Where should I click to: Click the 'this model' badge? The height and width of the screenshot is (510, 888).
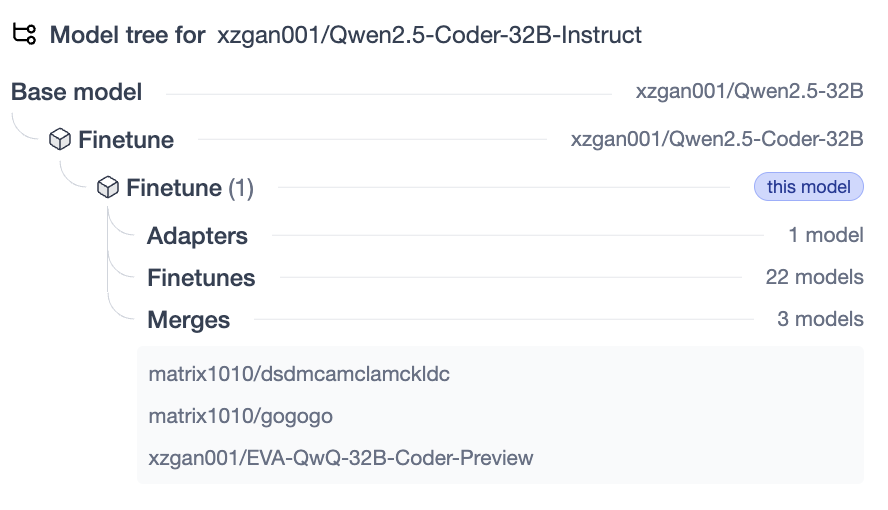coord(808,187)
